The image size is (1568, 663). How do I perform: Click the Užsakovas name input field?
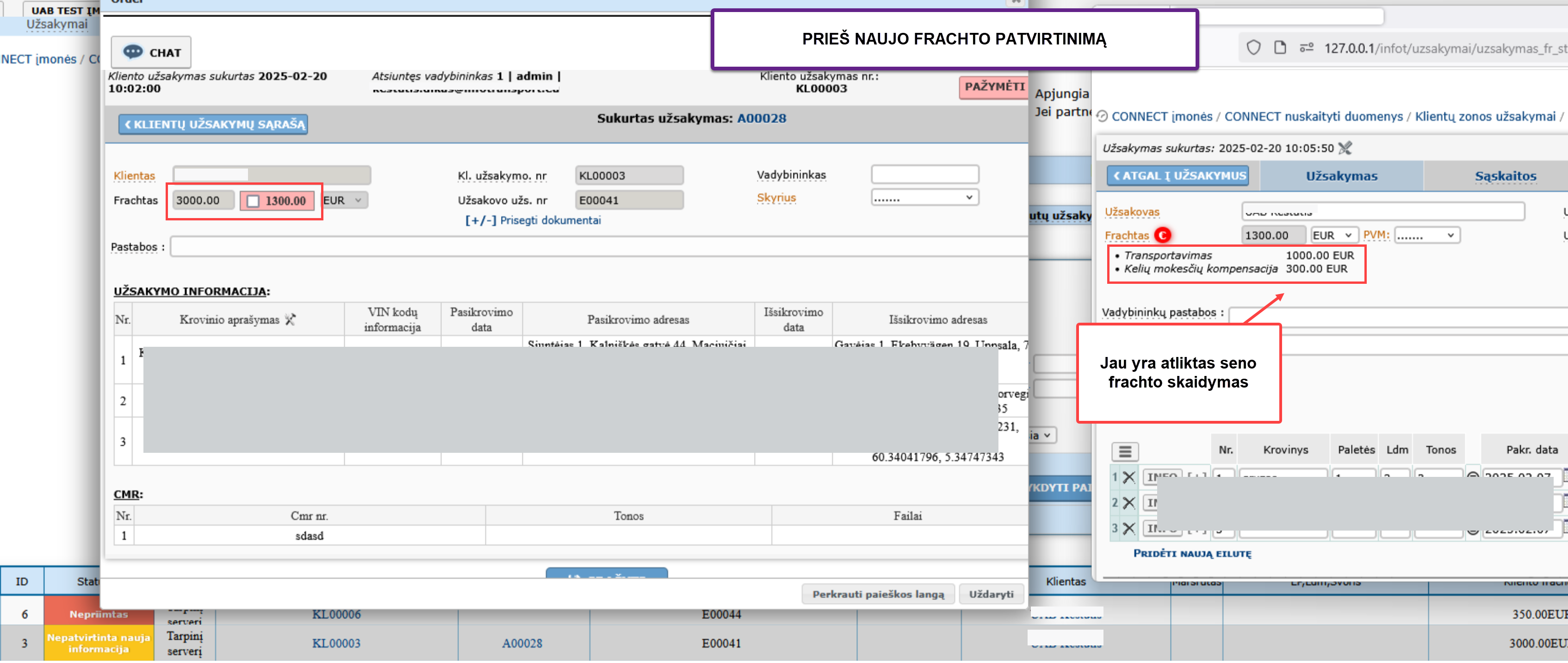pyautogui.click(x=1382, y=212)
